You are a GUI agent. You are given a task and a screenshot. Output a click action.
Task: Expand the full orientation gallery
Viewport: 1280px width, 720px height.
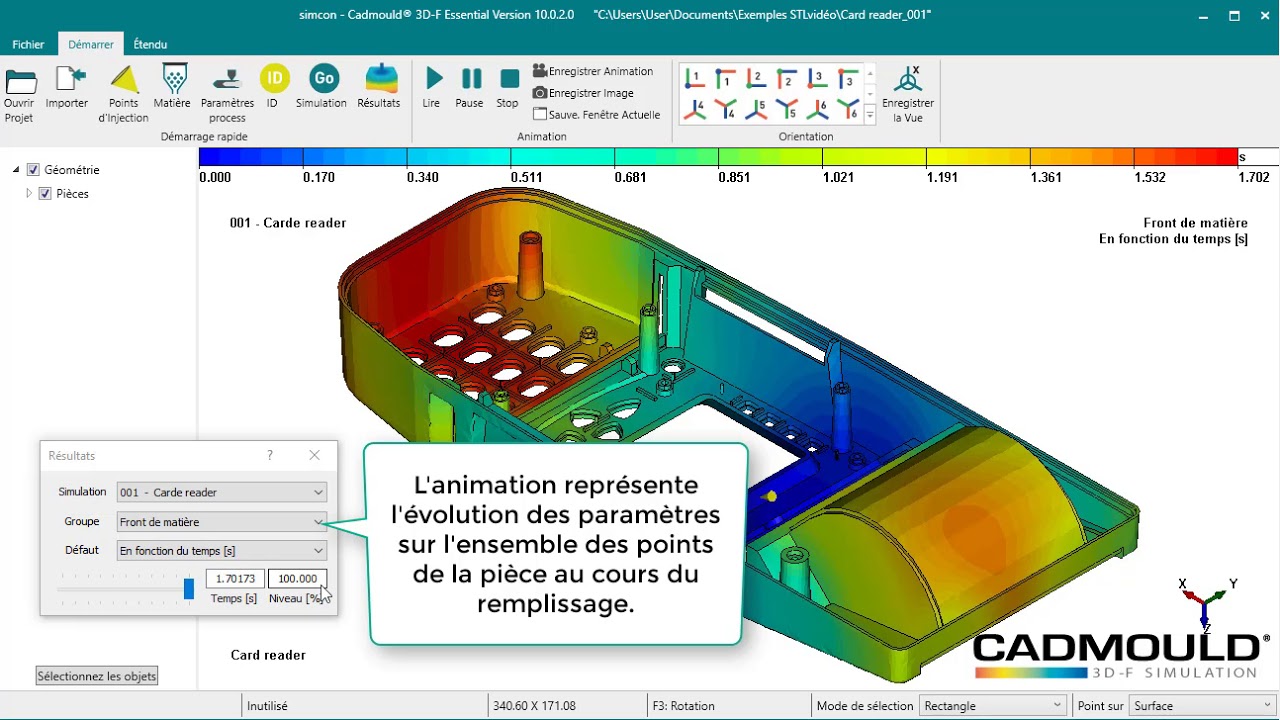click(870, 115)
